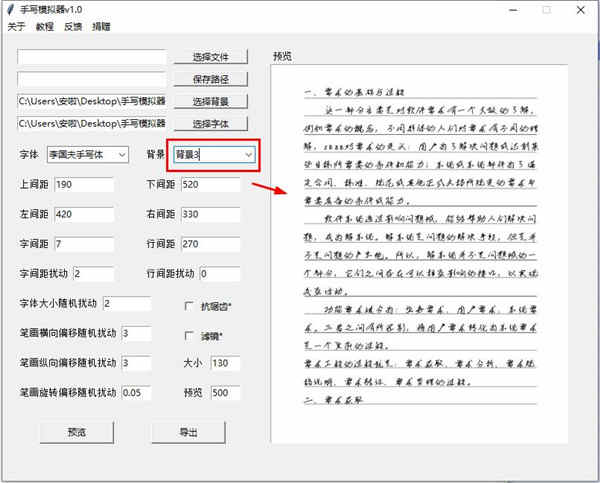Open the 反馈 menu
Screen dimensions: 600x483
73,26
